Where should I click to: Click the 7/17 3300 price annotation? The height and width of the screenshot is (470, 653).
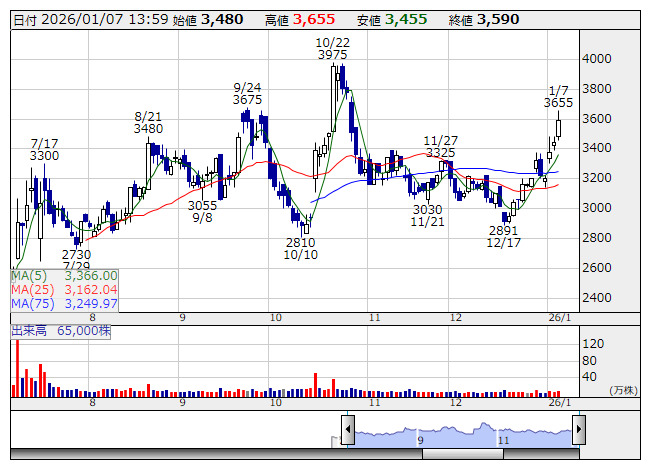tap(44, 149)
